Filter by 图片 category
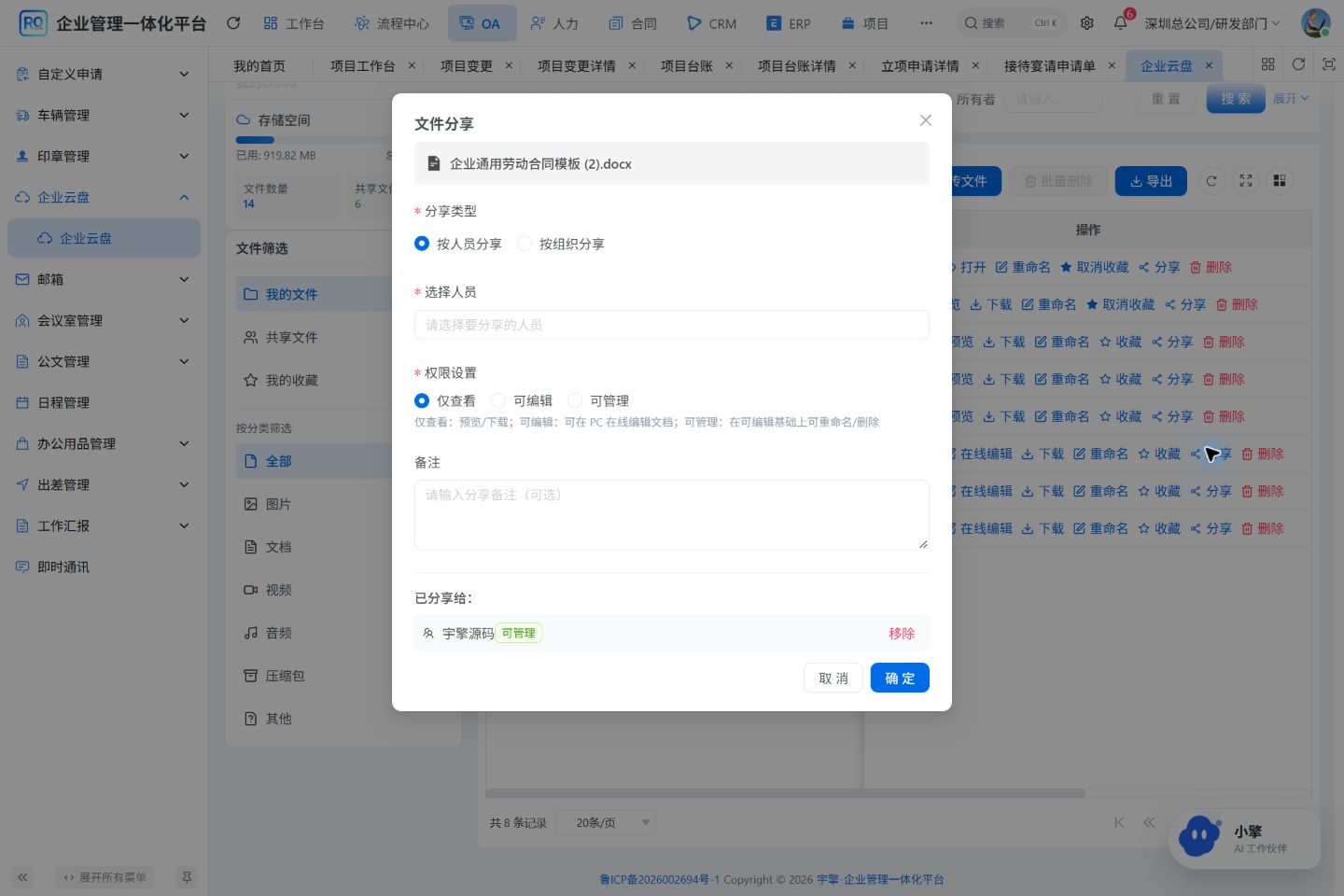This screenshot has height=896, width=1344. click(314, 504)
